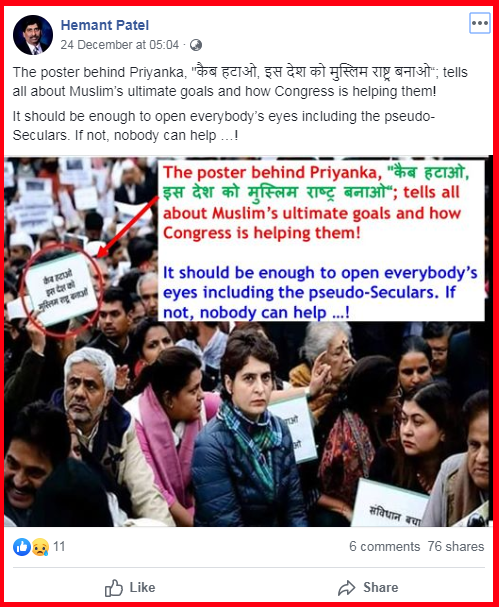Click the public globe privacy icon
This screenshot has width=499, height=607.
click(x=196, y=45)
